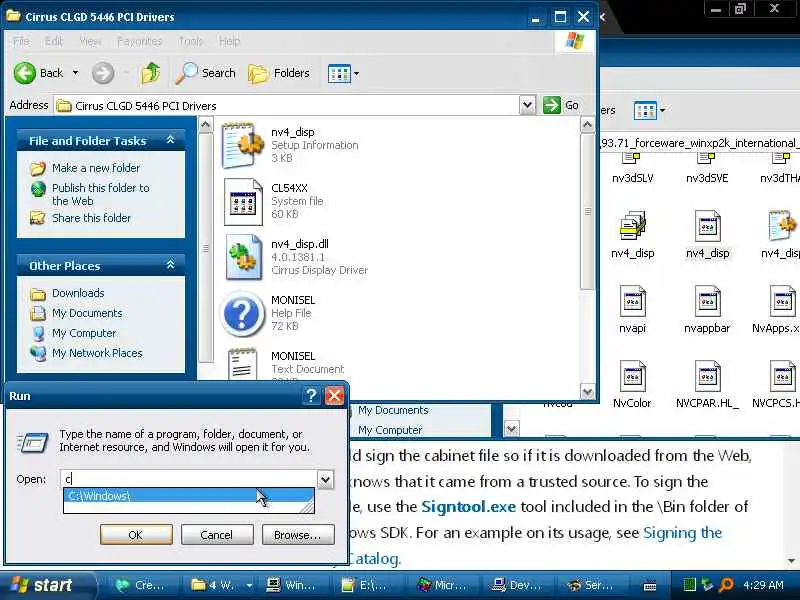Click the Open text field in Run

coord(189,479)
